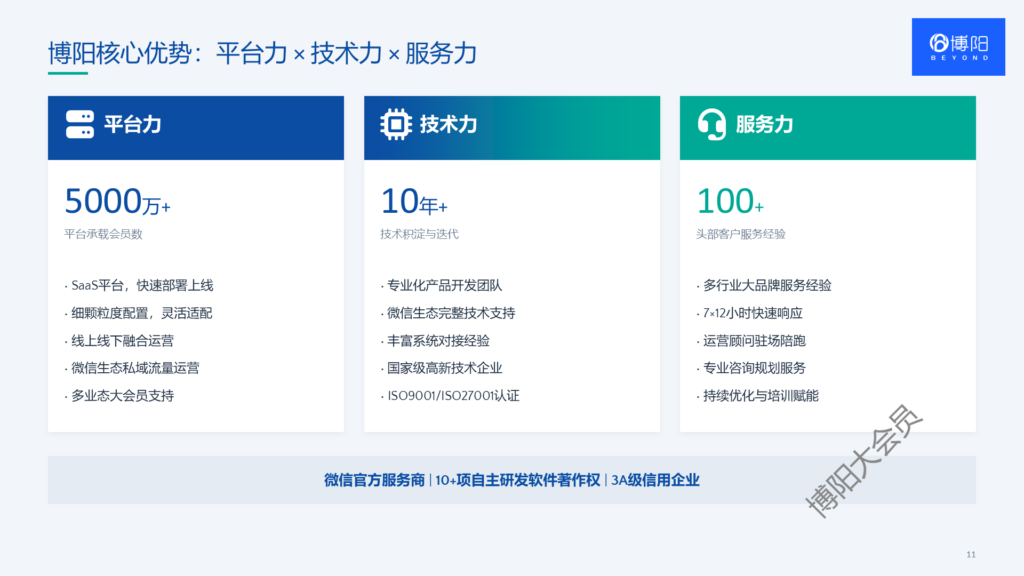The image size is (1024, 576).
Task: Click the bullet 多行业大品牌服务经验
Action: click(764, 285)
